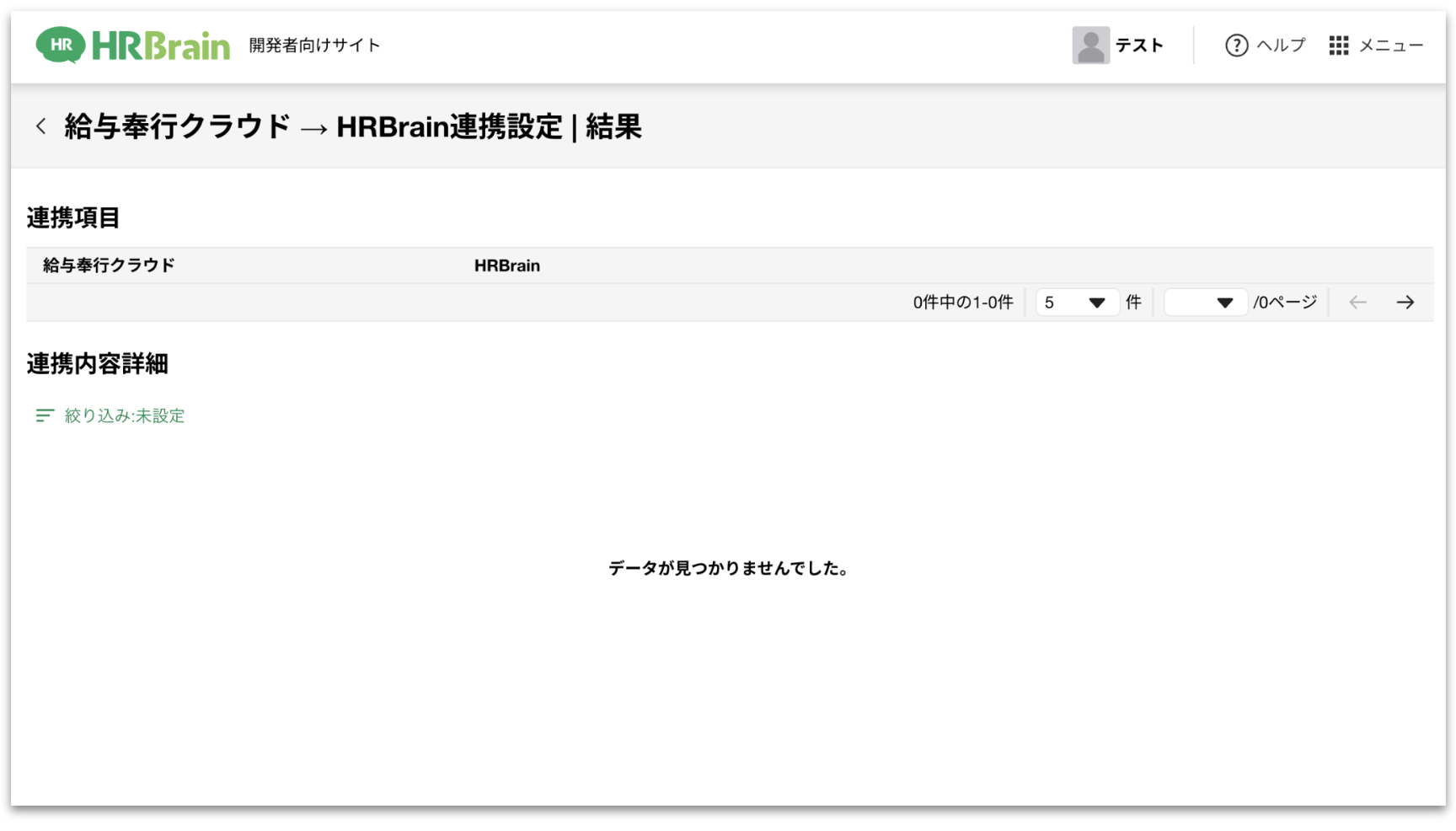Screen dimensions: 1456x831
Task: Click the user avatar icon
Action: [1090, 46]
